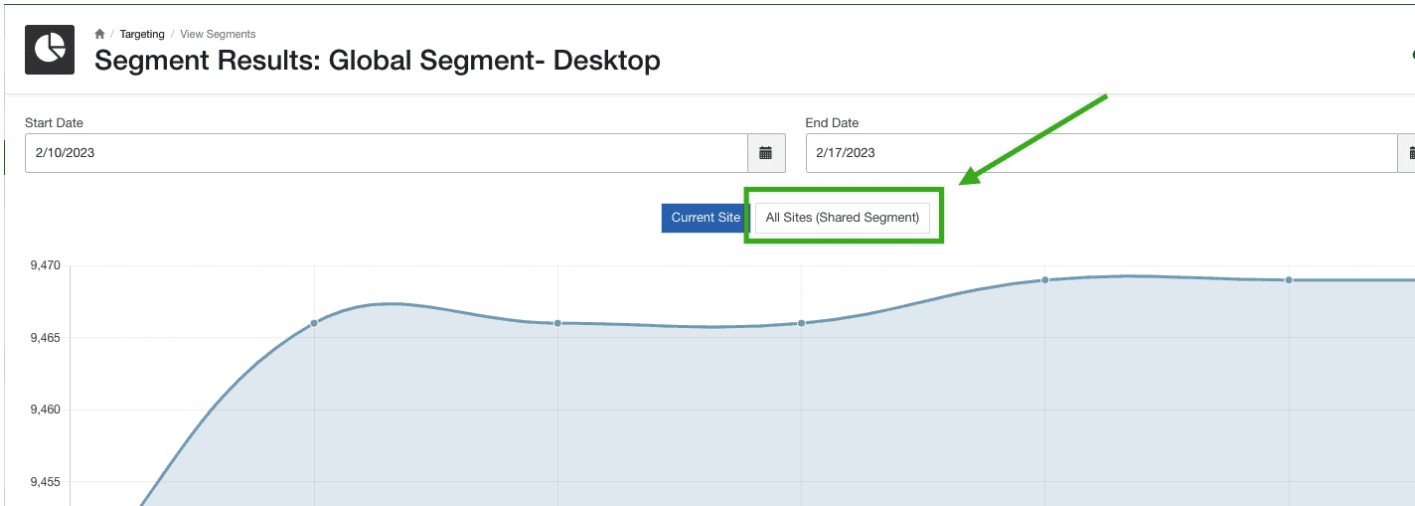1415x506 pixels.
Task: Click the second data point on the chart line
Action: tap(558, 323)
